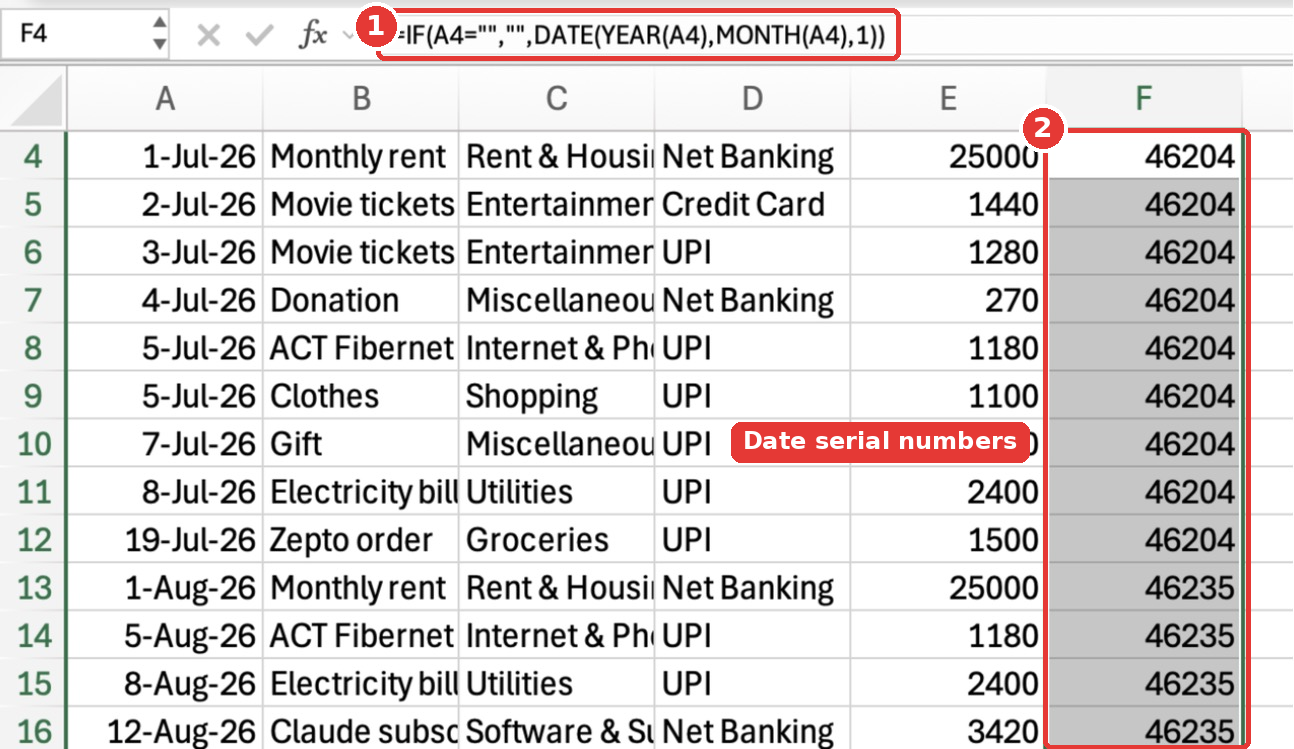
Task: Select the 3-Jul-26 date cell
Action: point(165,252)
